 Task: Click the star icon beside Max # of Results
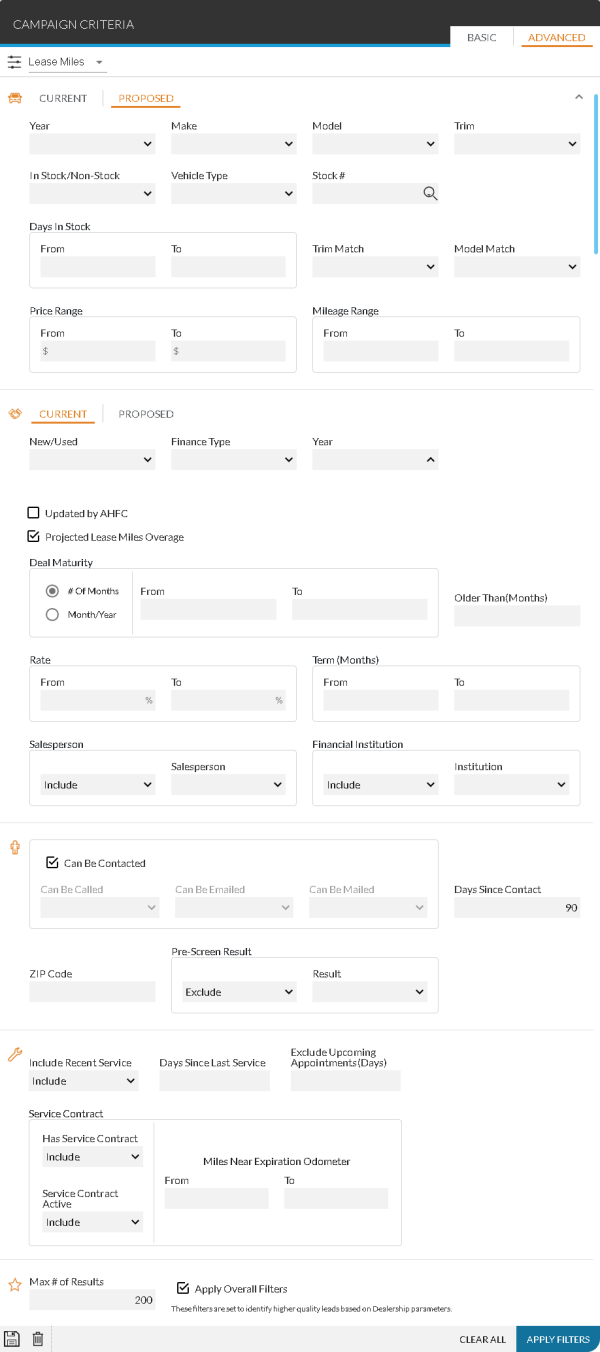click(x=15, y=1284)
